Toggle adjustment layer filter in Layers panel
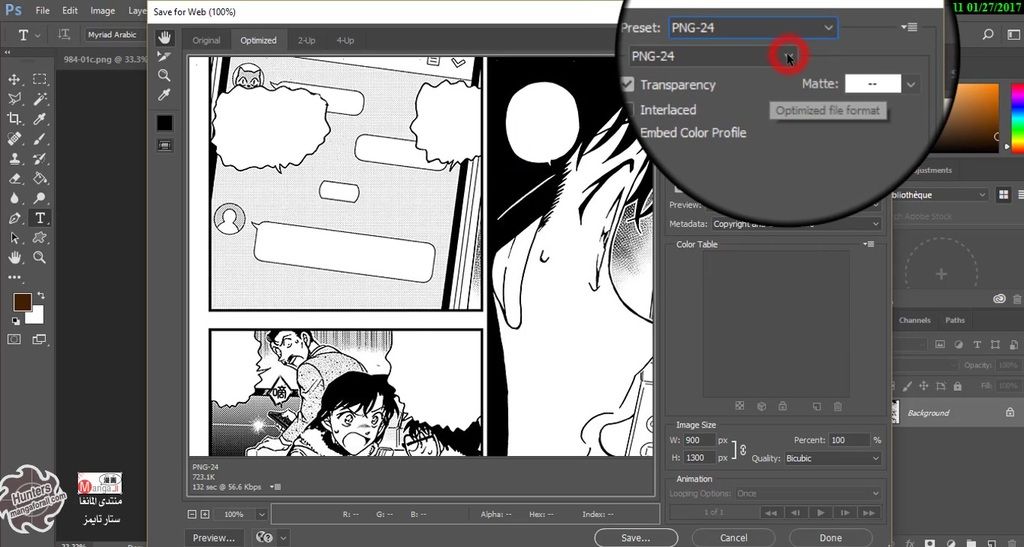This screenshot has width=1024, height=547. pyautogui.click(x=958, y=344)
